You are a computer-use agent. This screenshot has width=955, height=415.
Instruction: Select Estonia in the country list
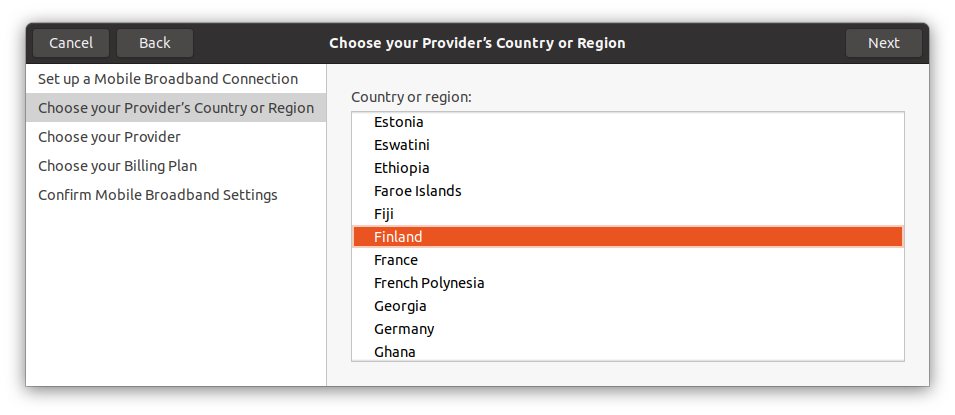pos(399,122)
